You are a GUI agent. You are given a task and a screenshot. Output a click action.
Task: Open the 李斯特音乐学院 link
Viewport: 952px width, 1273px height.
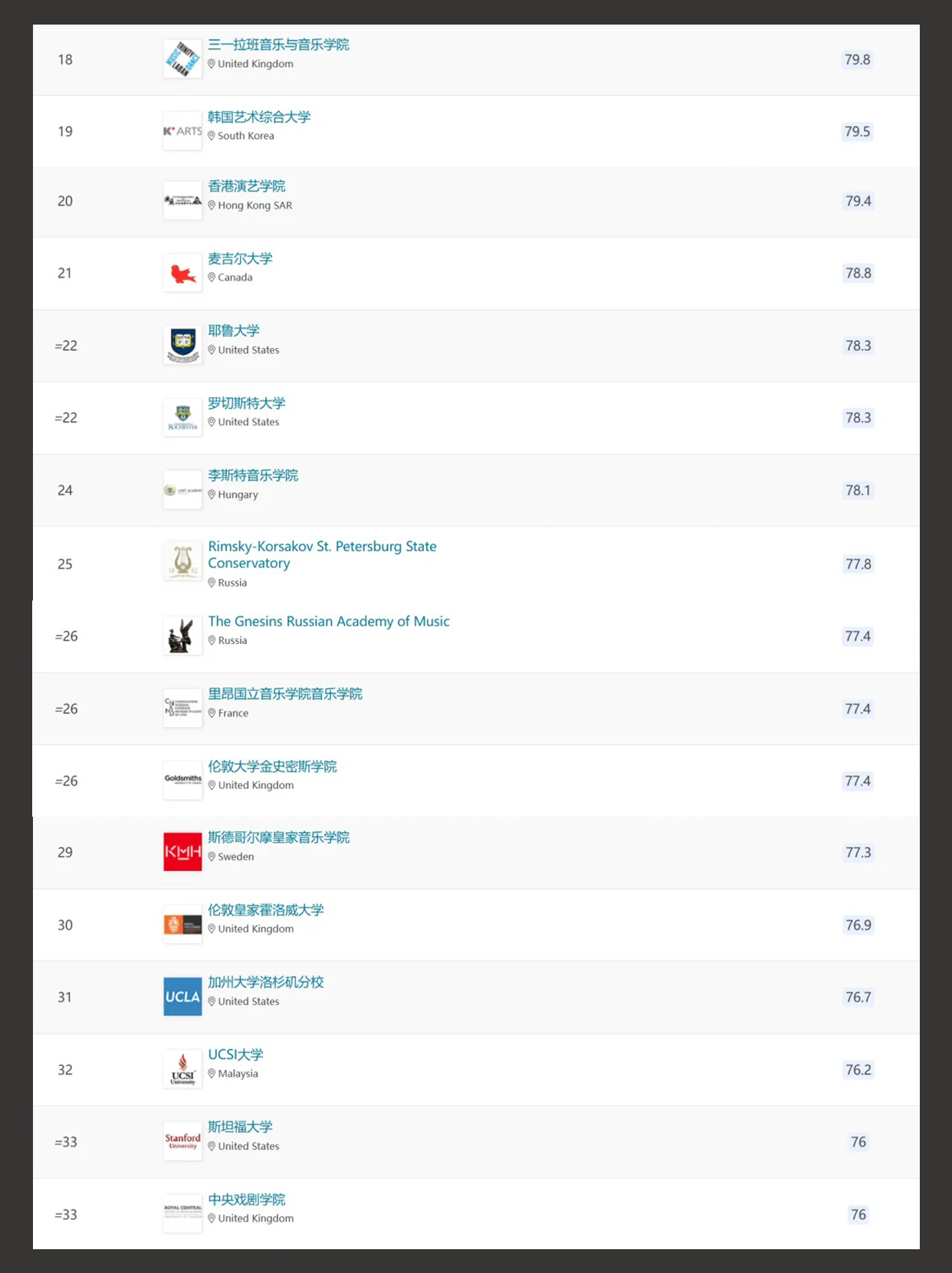(x=253, y=475)
